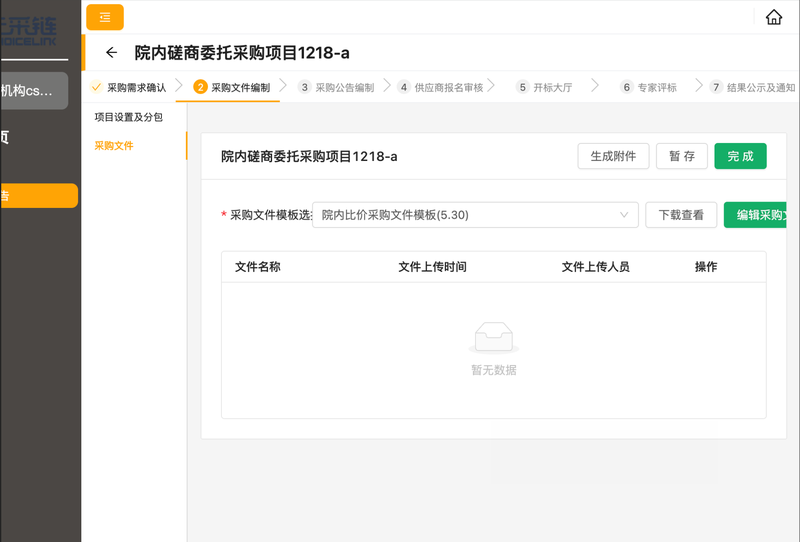Go to home via house icon
The height and width of the screenshot is (542, 800).
(x=773, y=17)
